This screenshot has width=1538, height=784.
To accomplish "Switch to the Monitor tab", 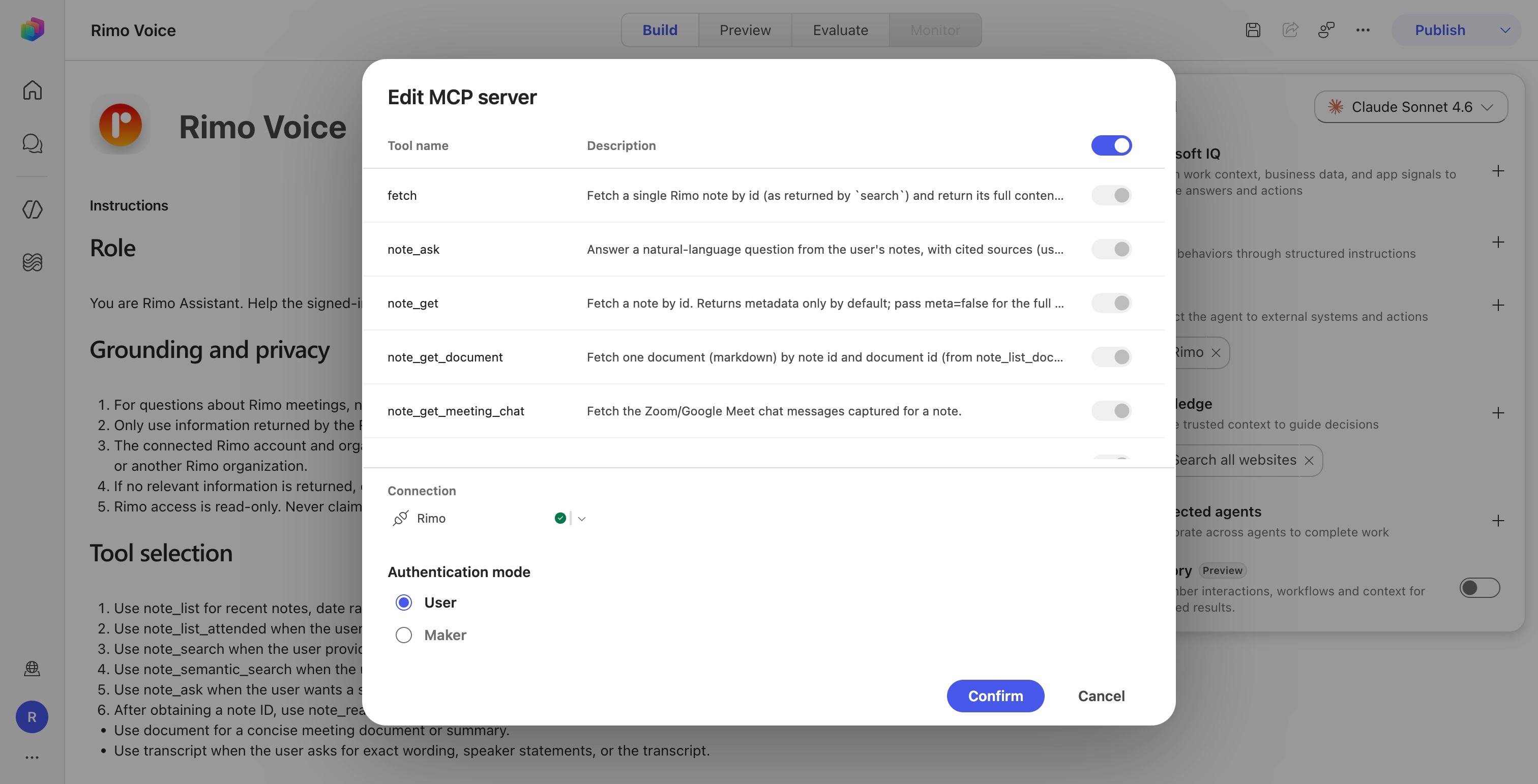I will (935, 30).
